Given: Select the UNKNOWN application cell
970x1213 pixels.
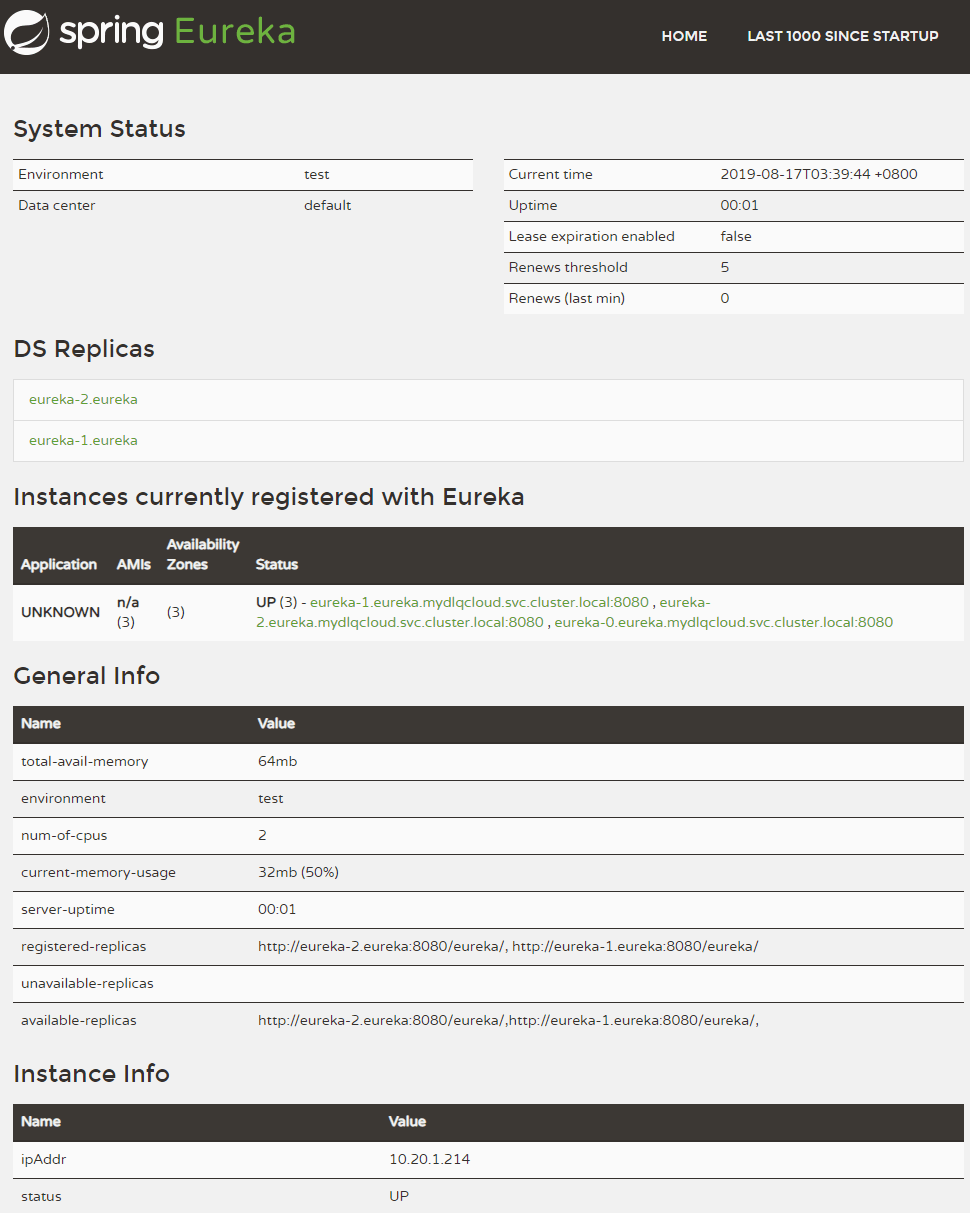Looking at the screenshot, I should [60, 612].
